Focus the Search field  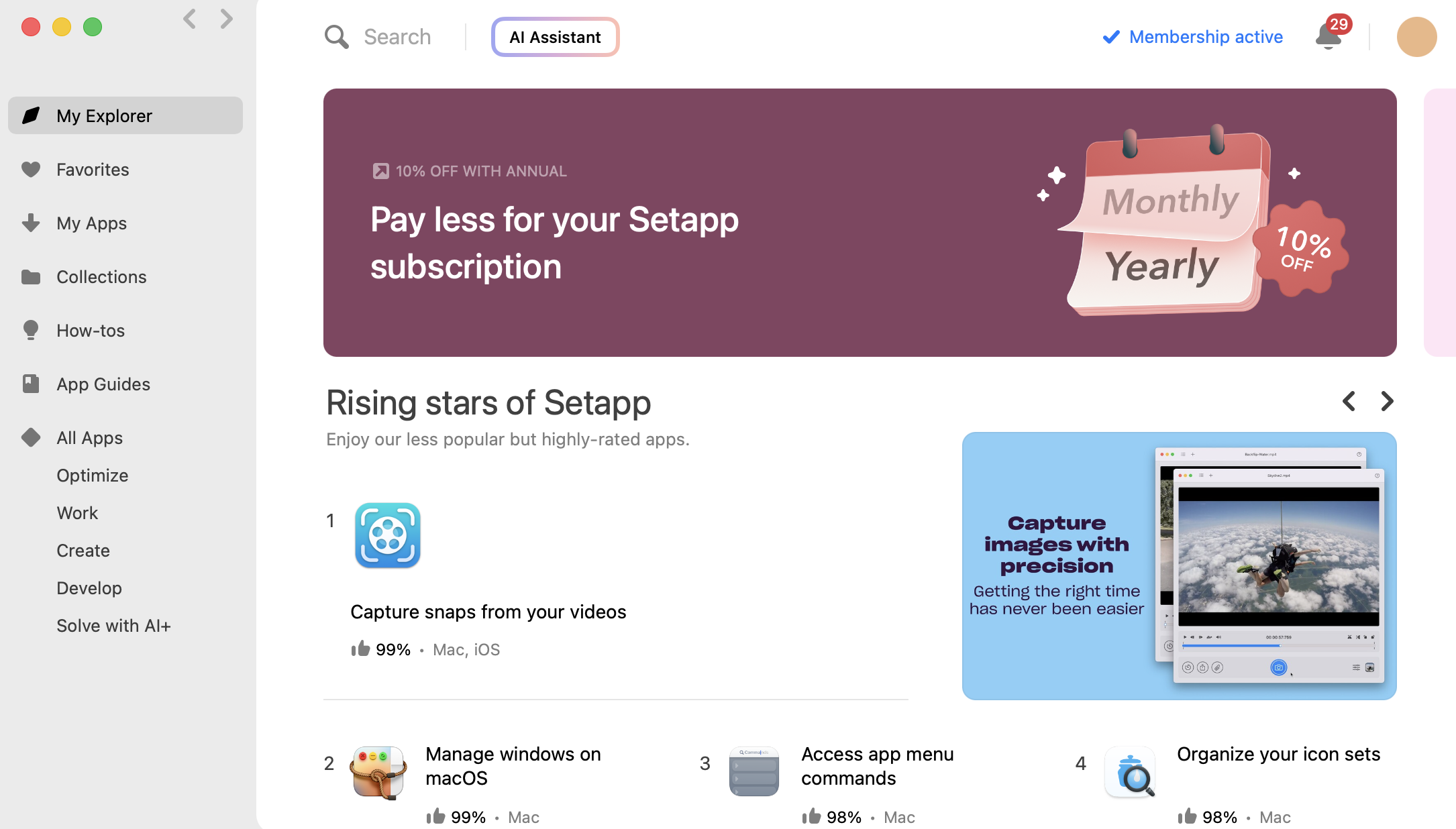coord(397,37)
